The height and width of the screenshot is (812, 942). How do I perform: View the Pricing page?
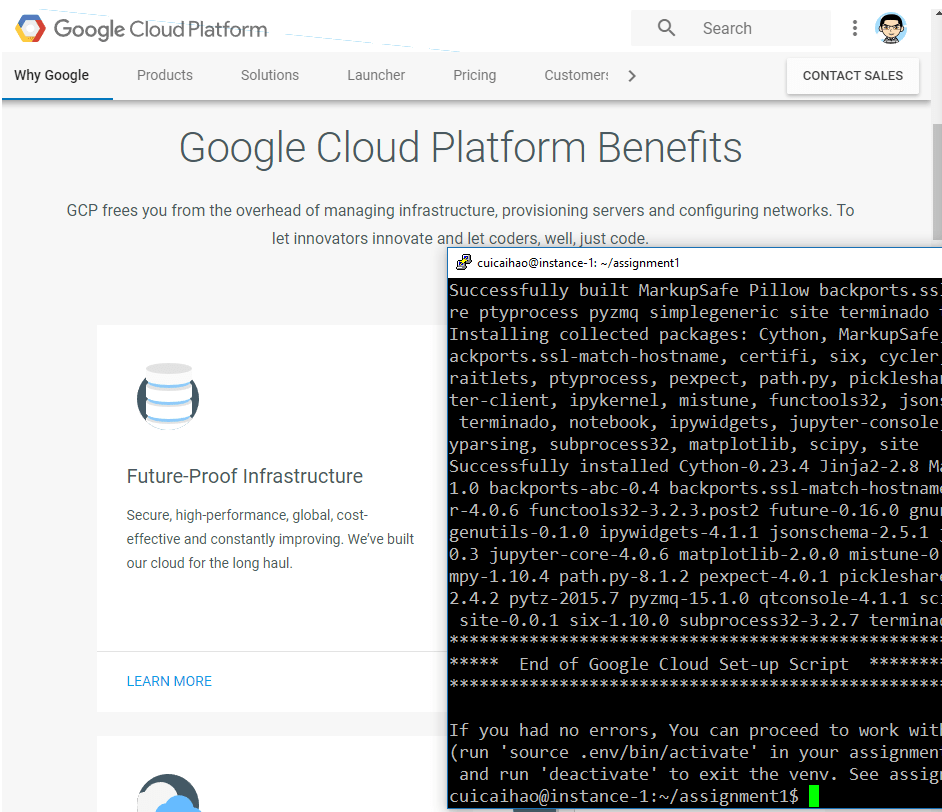point(474,75)
